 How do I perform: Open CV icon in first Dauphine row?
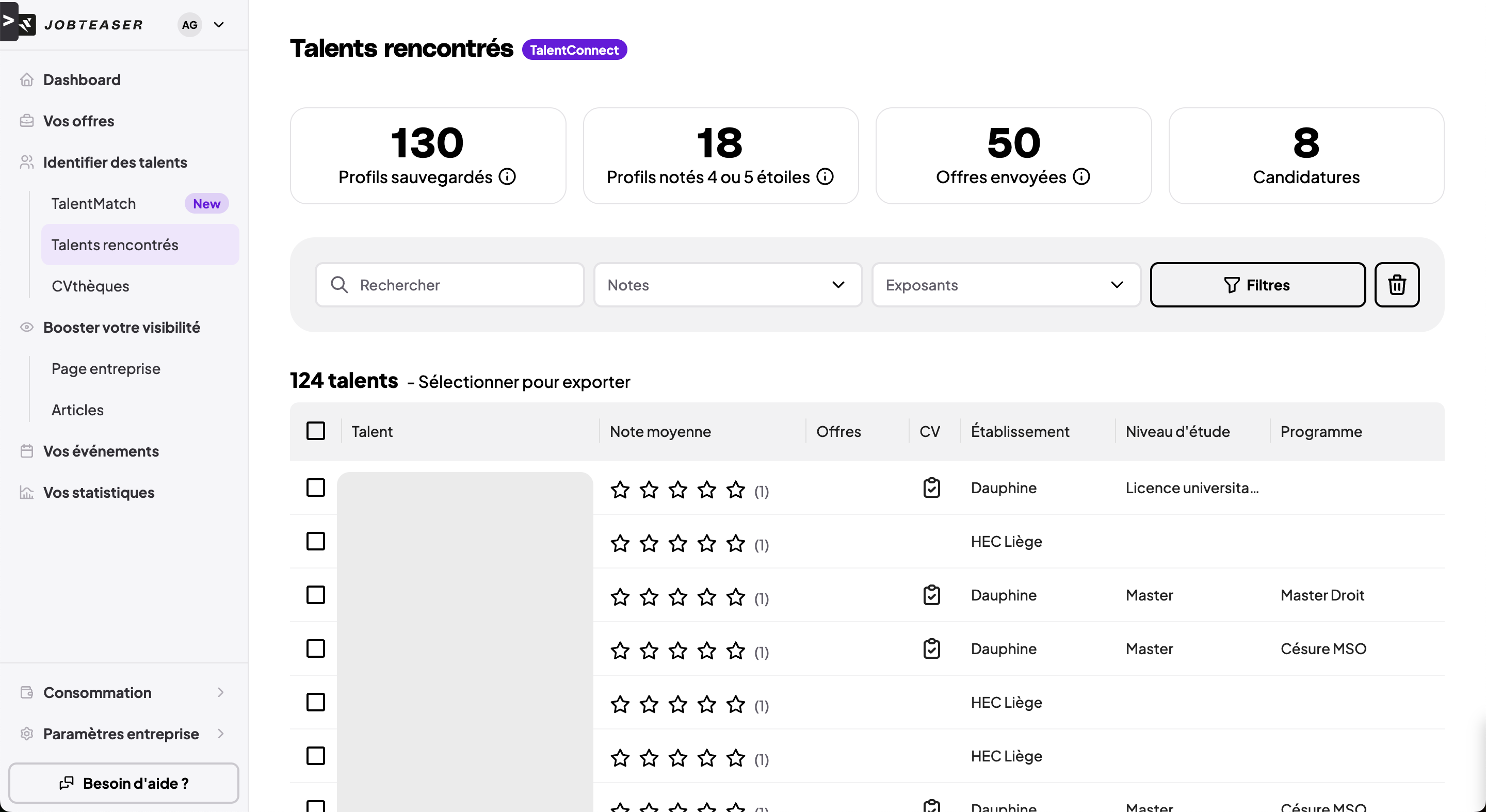[931, 488]
